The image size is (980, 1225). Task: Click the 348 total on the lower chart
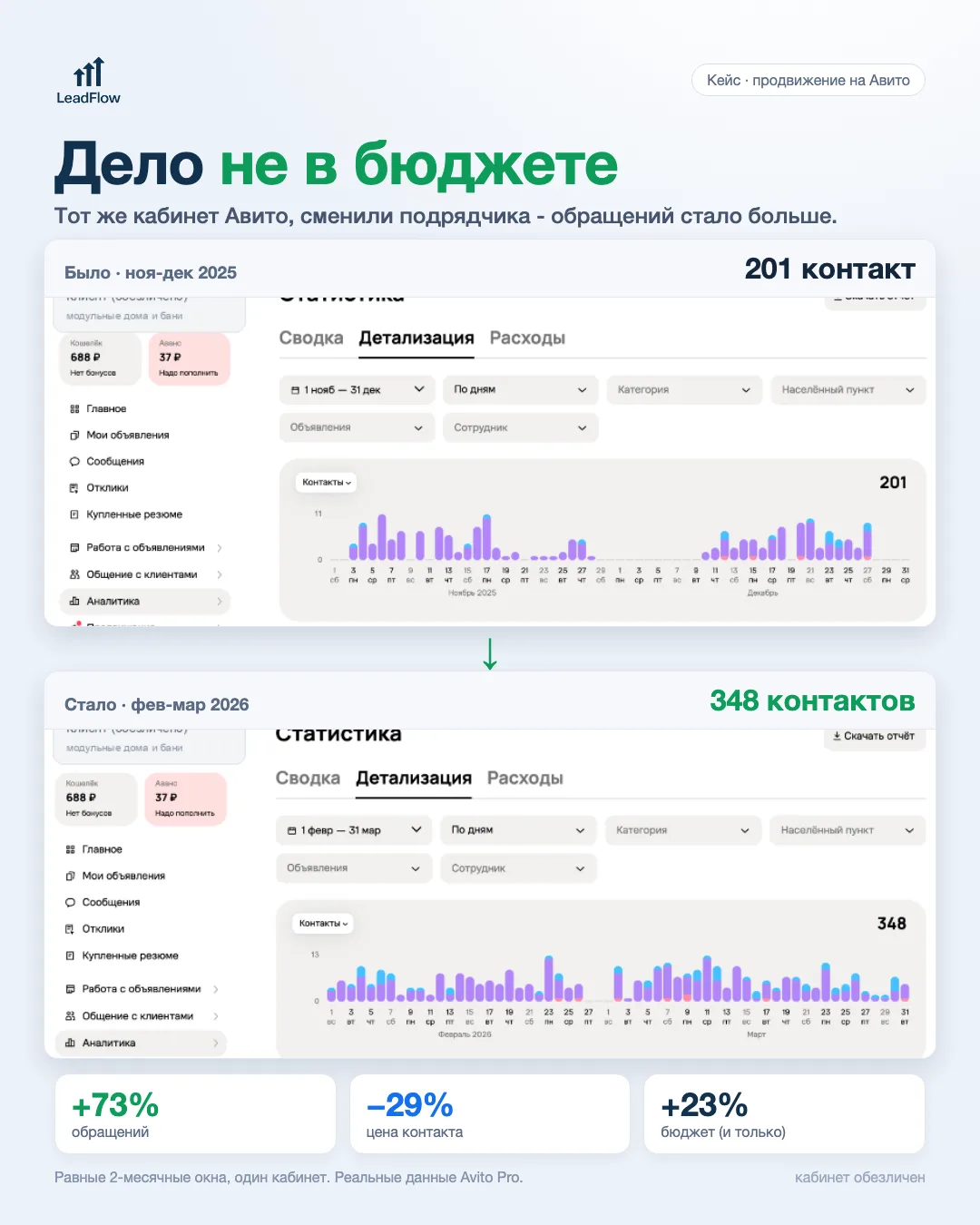pyautogui.click(x=891, y=924)
